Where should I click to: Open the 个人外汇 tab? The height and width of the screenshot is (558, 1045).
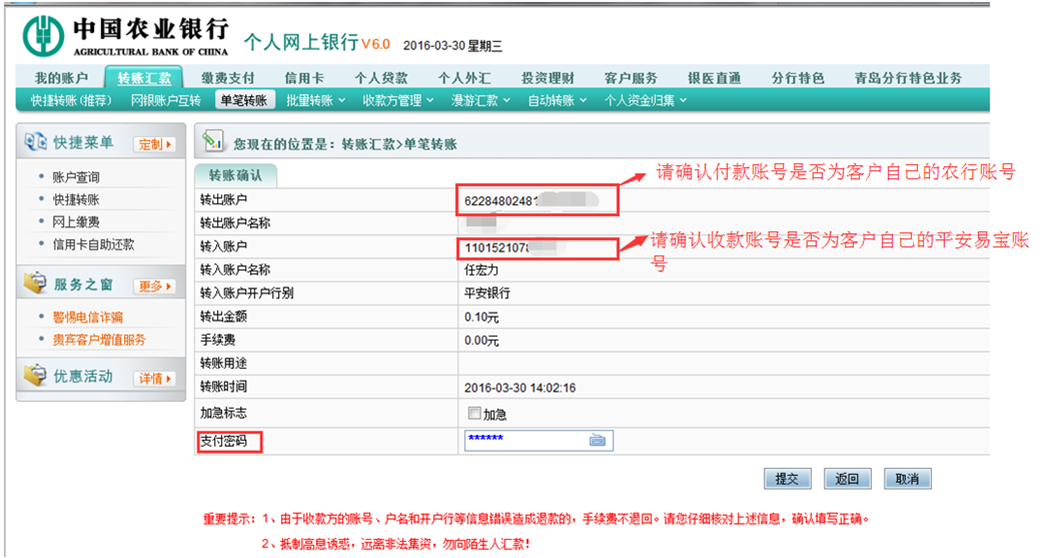465,78
